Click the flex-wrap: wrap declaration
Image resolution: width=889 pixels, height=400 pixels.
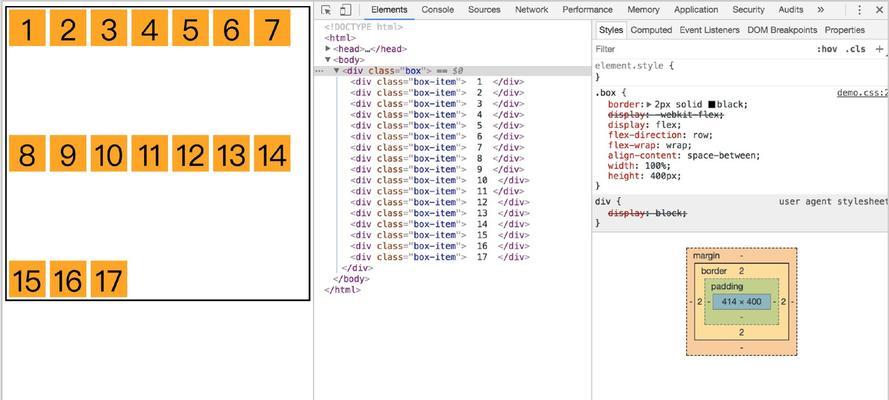[x=649, y=146]
